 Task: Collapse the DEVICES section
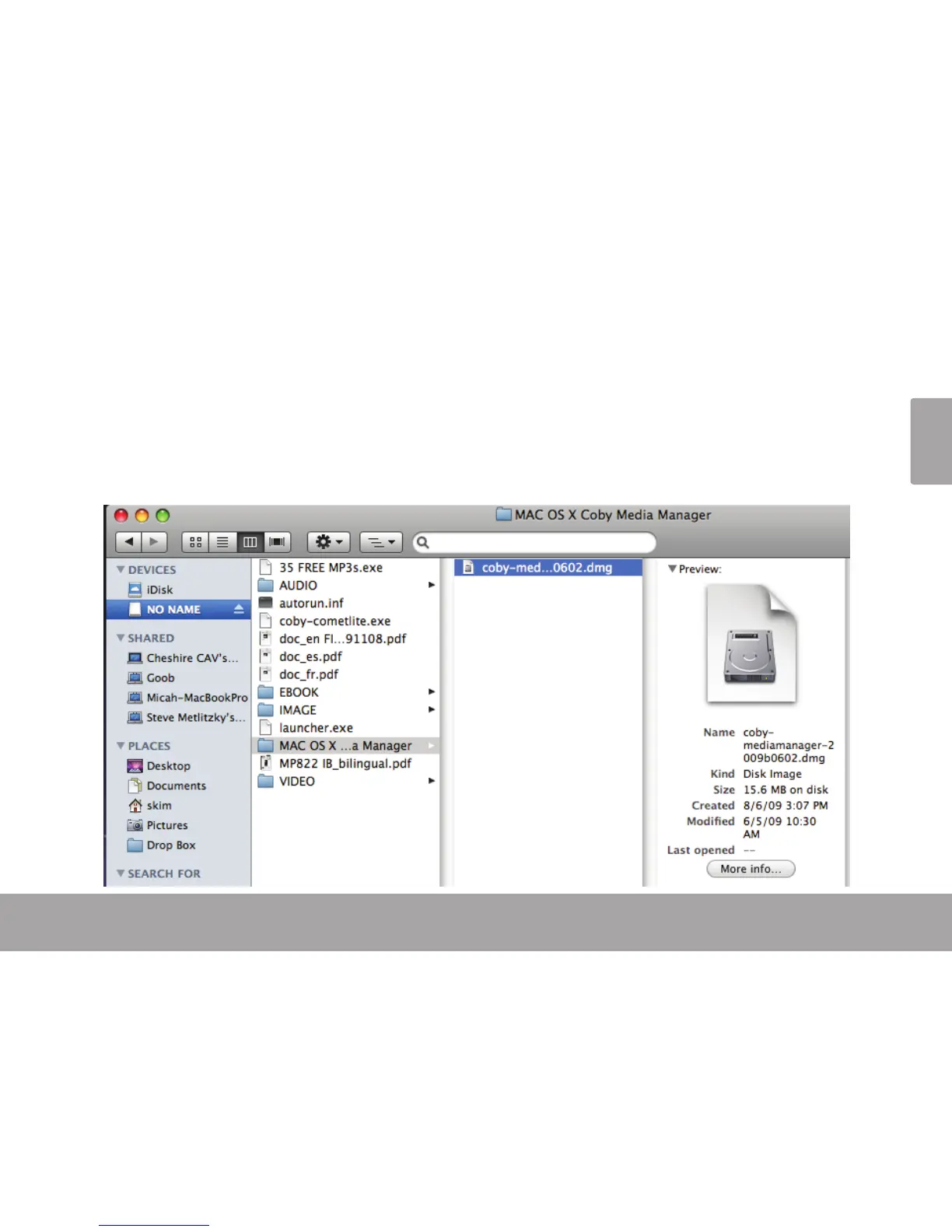coord(121,569)
